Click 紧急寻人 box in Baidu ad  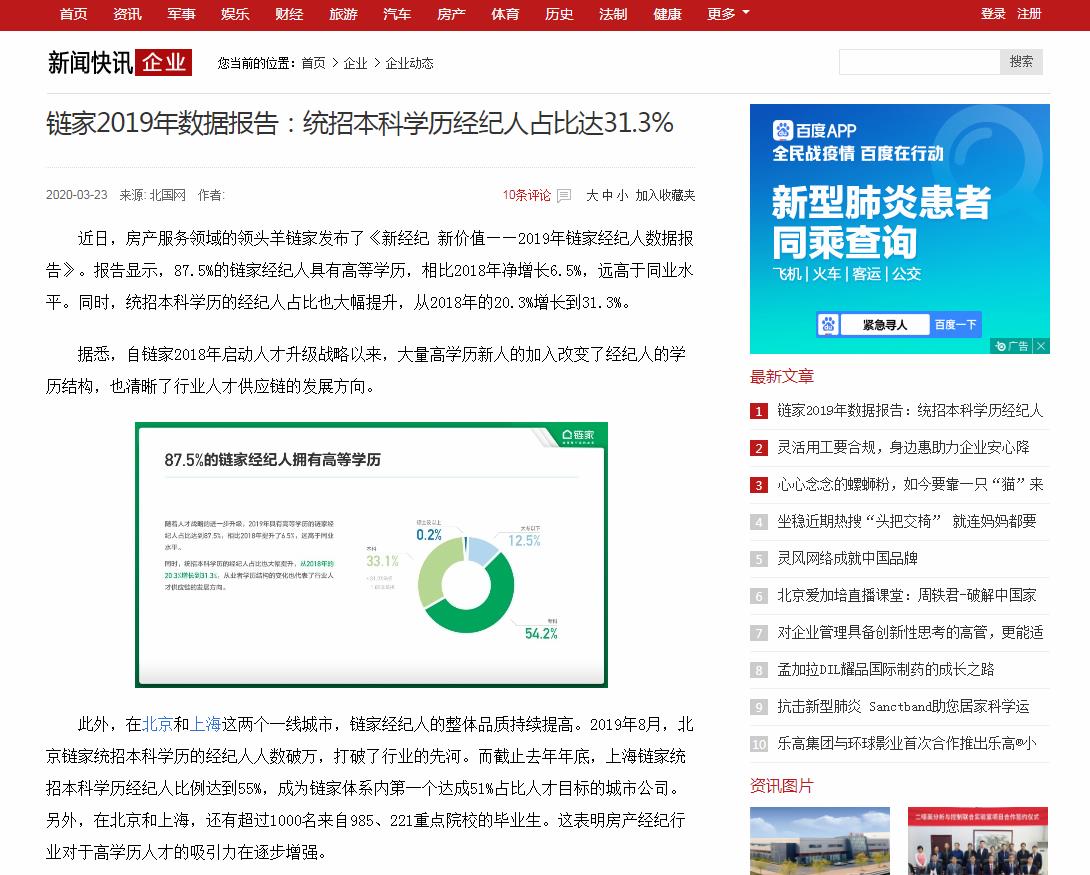[x=884, y=325]
